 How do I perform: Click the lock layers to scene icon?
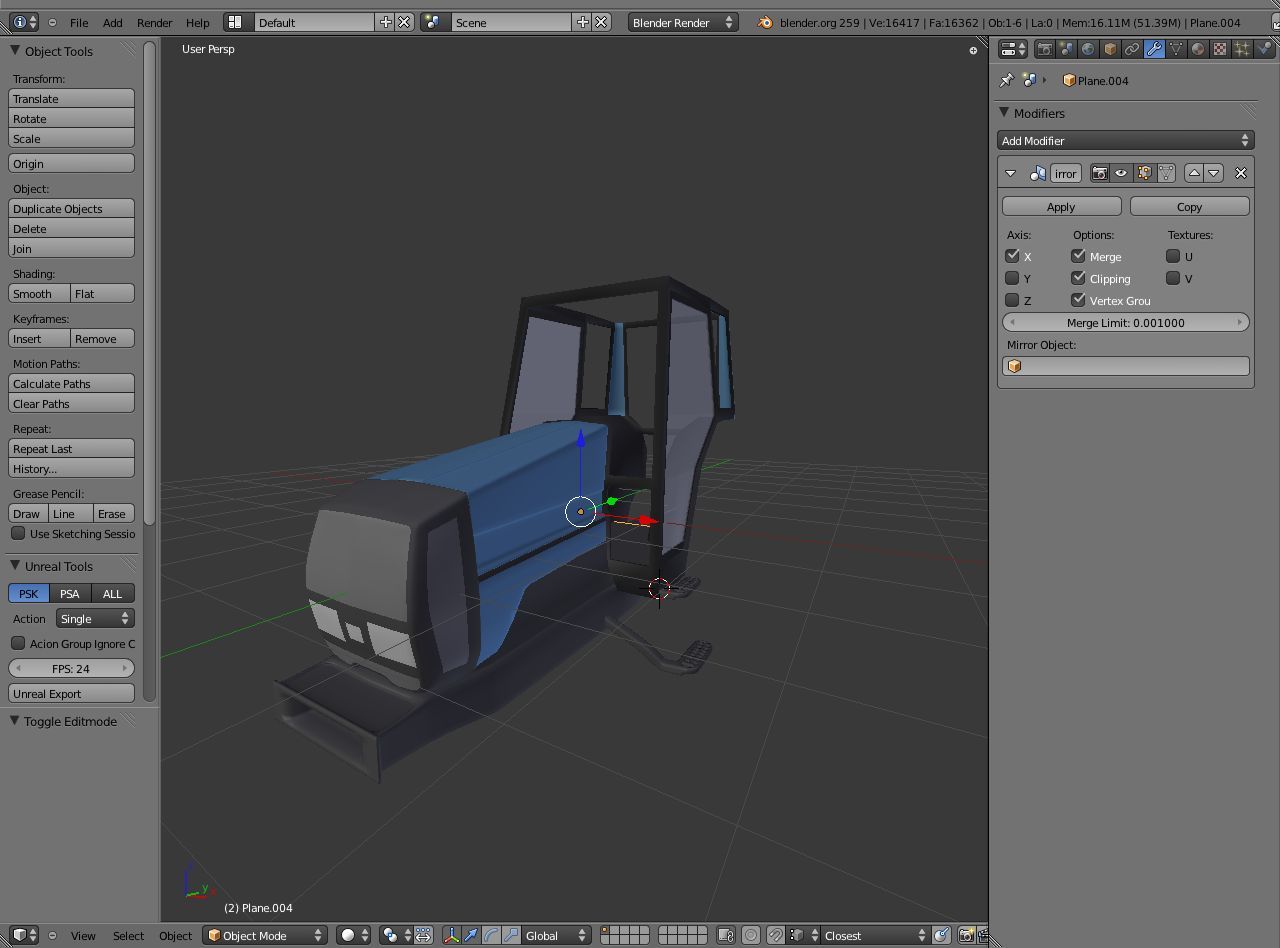[x=726, y=935]
